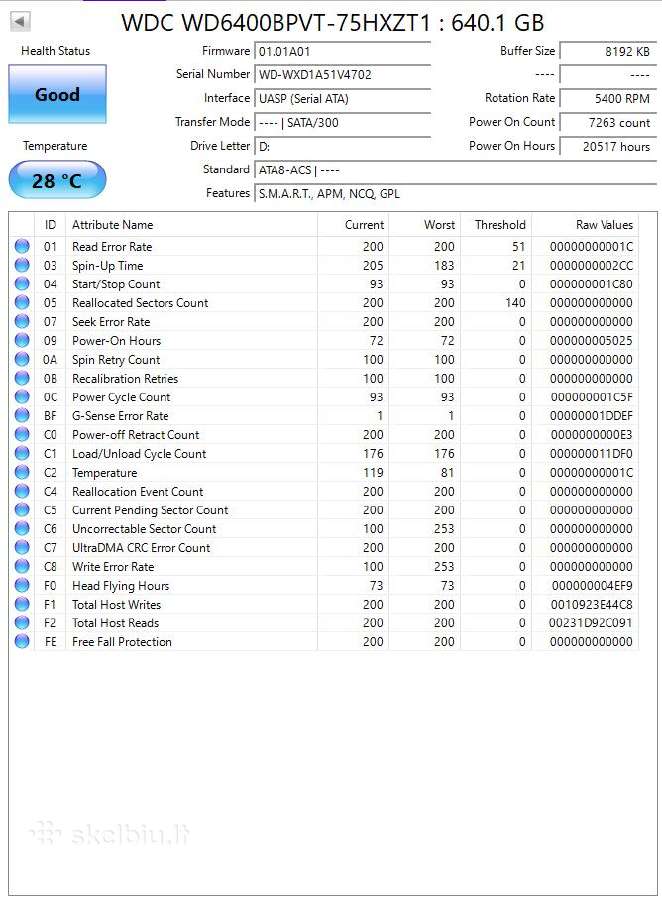This screenshot has height=900, width=662.
Task: Click the Worst column header
Action: click(x=425, y=224)
